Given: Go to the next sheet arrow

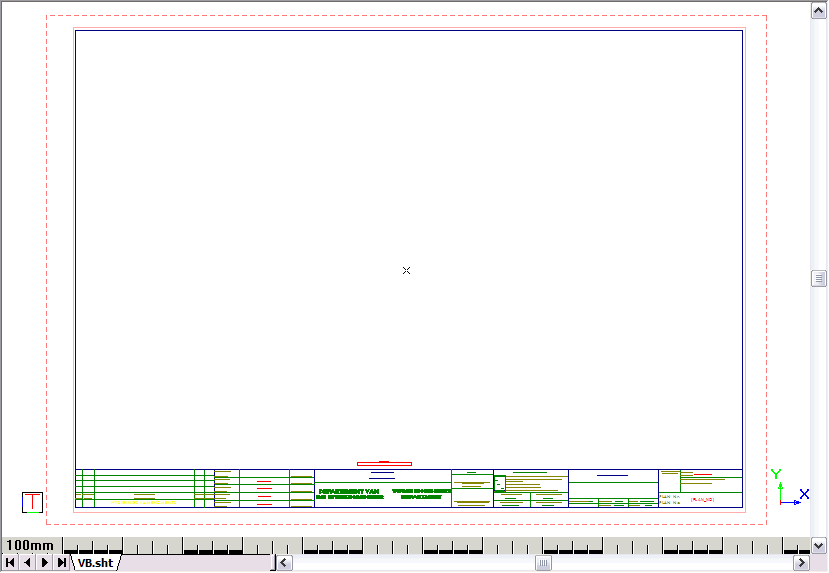Looking at the screenshot, I should [x=45, y=563].
